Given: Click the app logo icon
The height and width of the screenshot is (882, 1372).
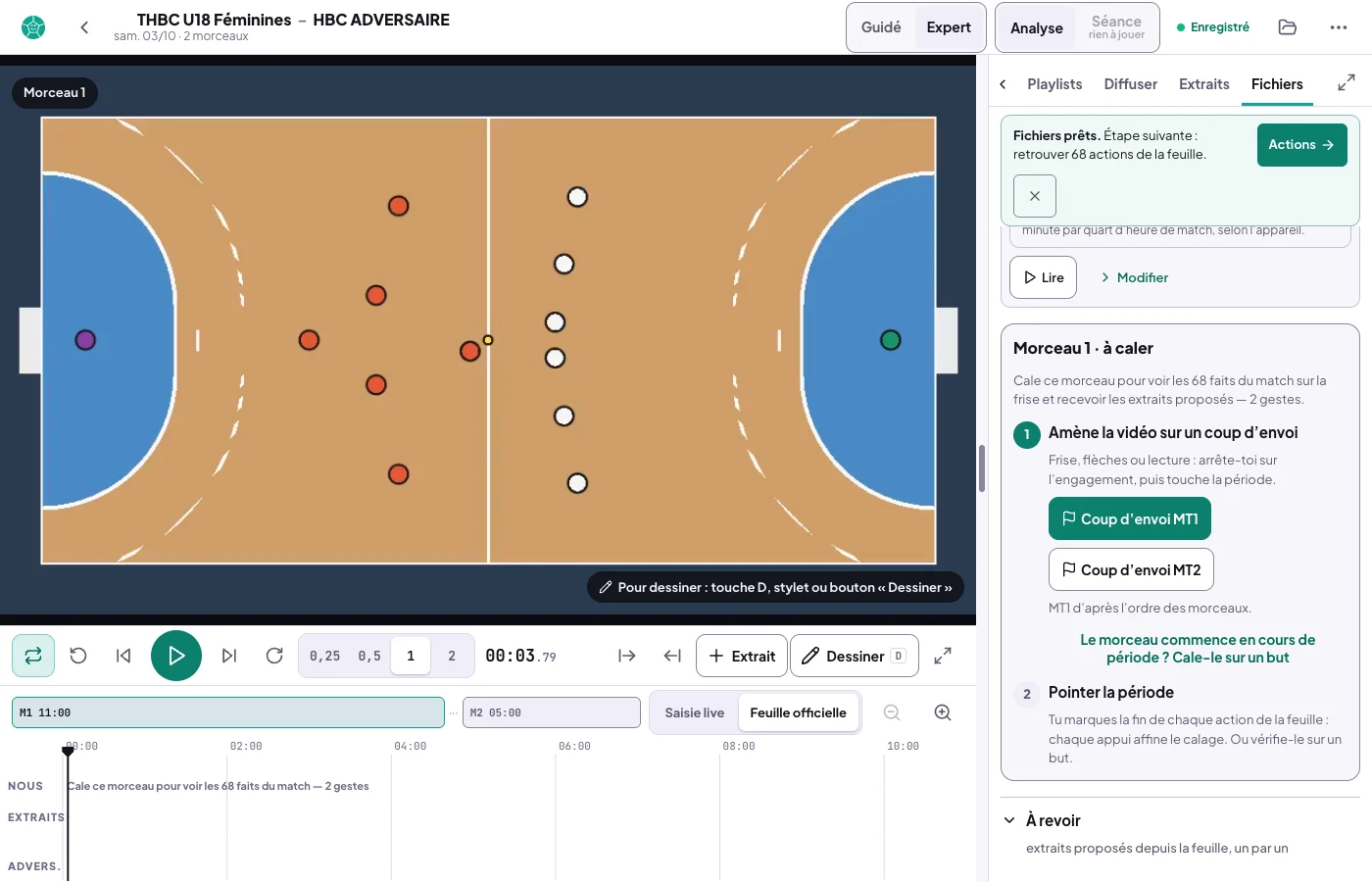Looking at the screenshot, I should [33, 27].
